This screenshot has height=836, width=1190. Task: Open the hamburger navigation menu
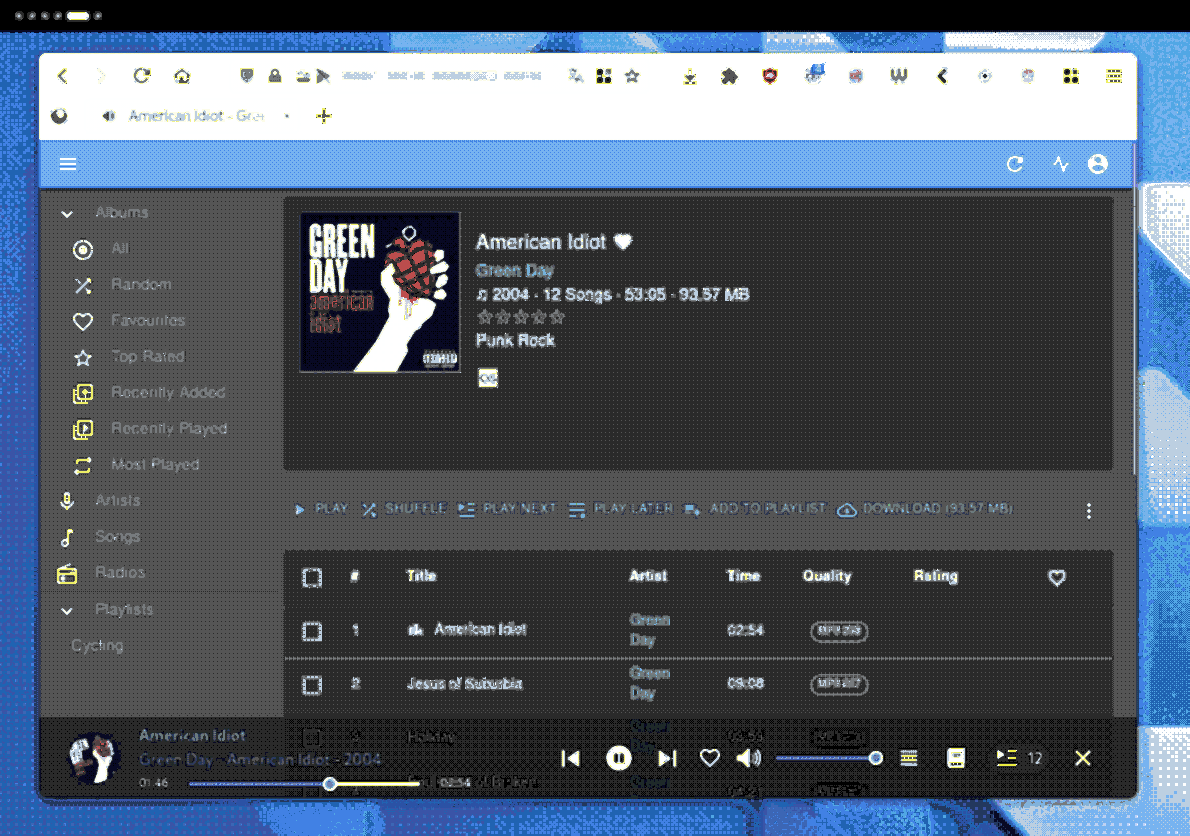[x=68, y=164]
